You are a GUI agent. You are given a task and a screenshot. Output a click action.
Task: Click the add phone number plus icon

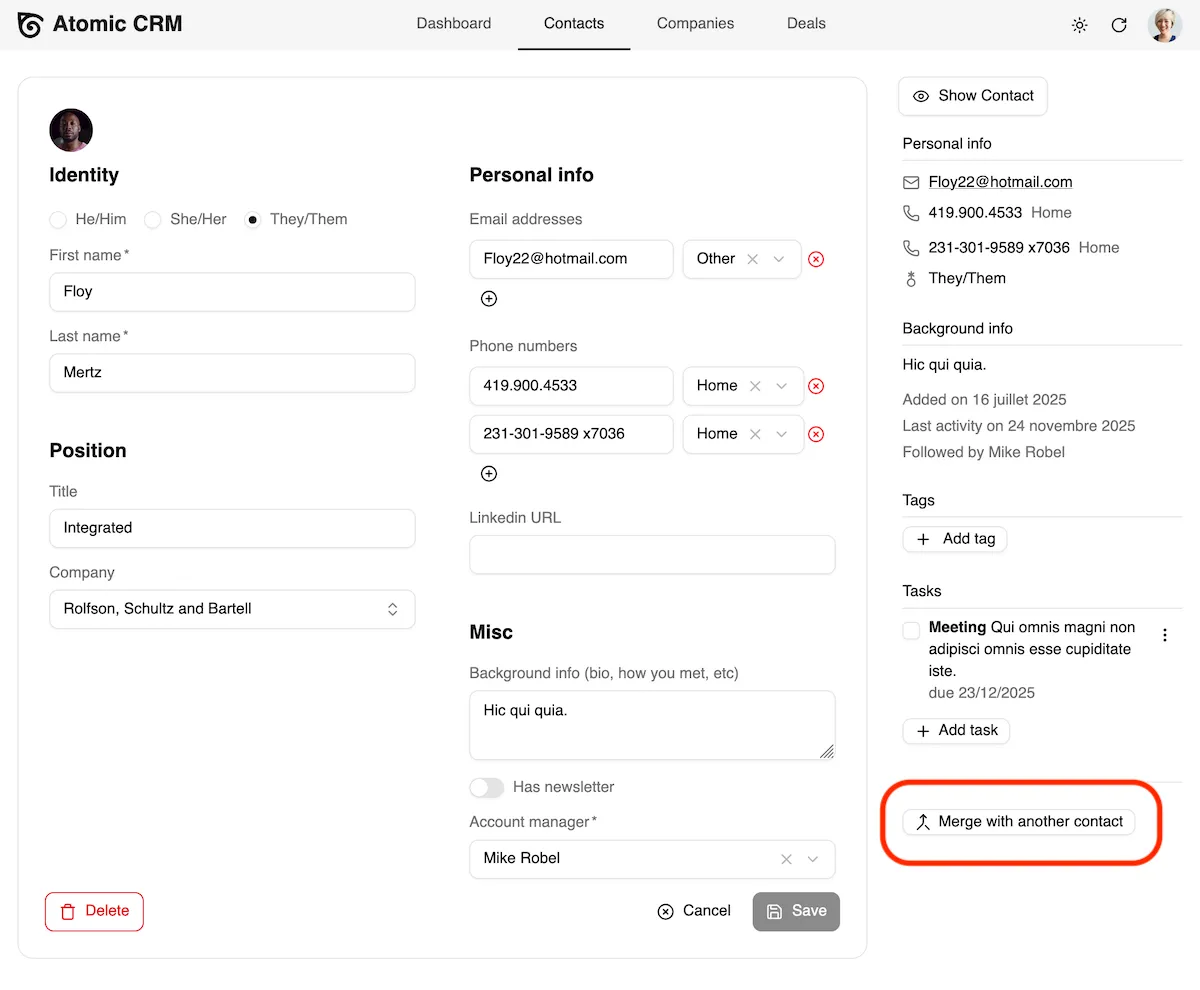click(x=488, y=473)
